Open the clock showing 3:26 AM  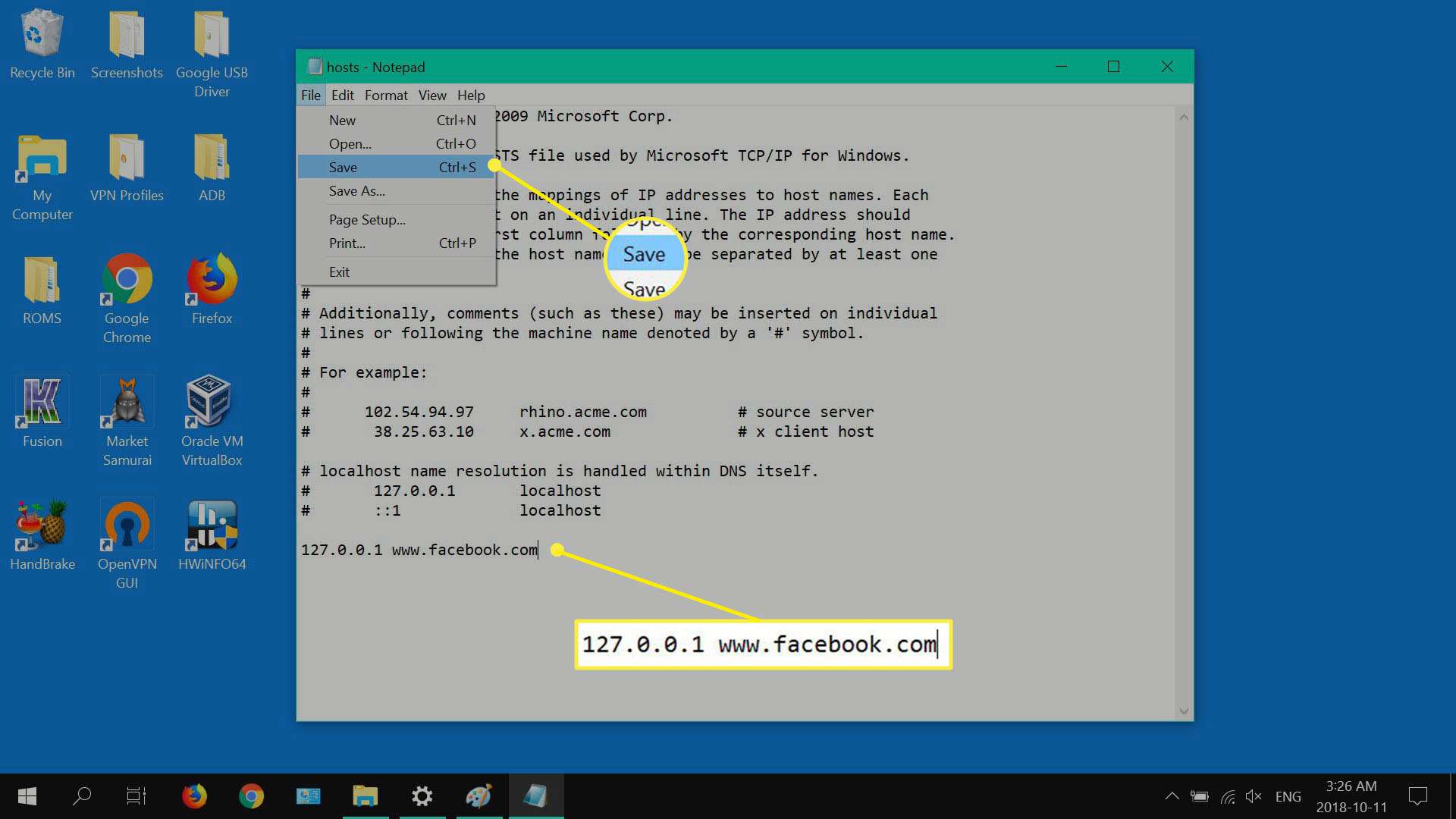pyautogui.click(x=1351, y=796)
